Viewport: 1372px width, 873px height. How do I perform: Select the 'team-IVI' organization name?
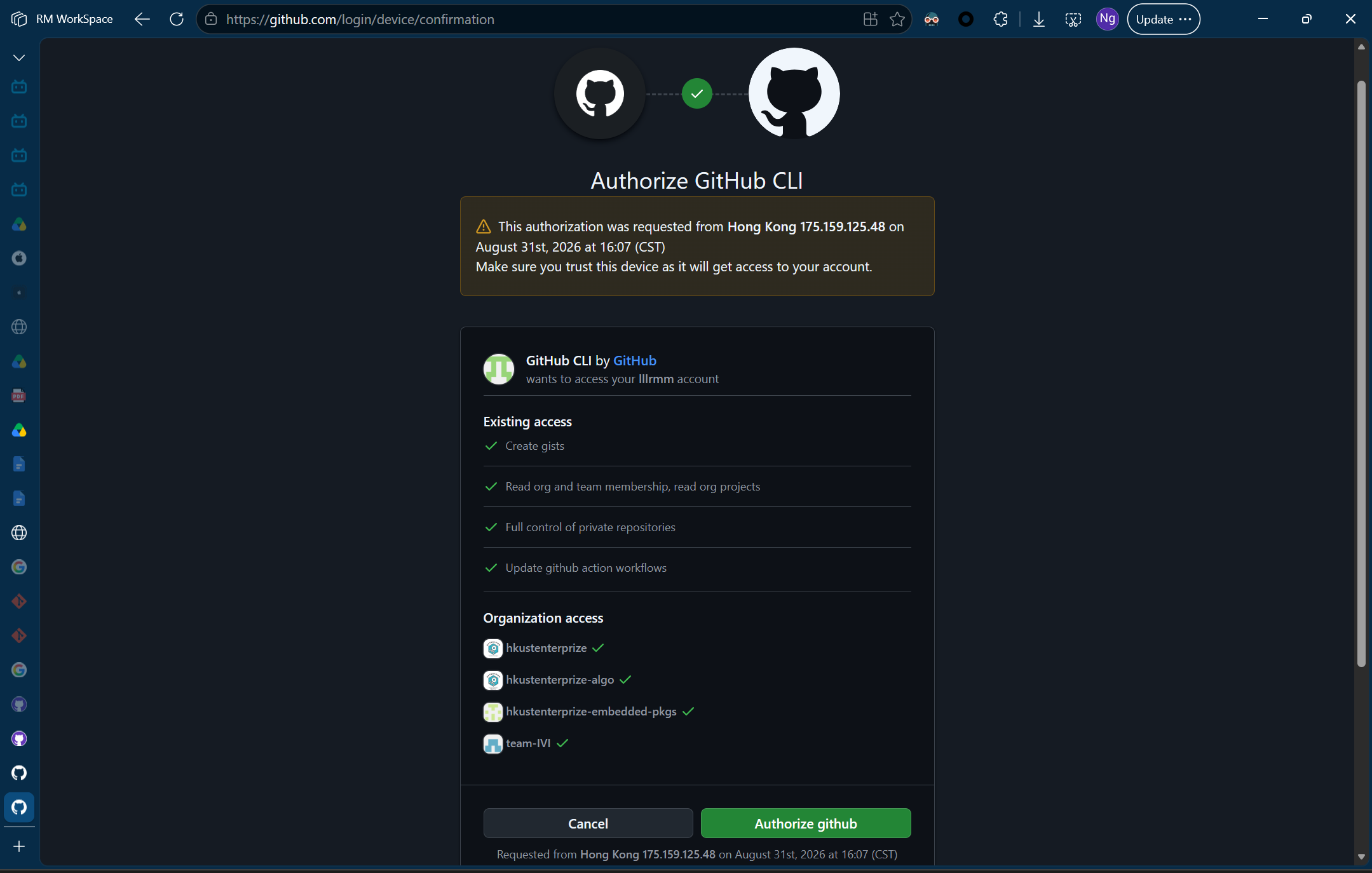point(528,743)
